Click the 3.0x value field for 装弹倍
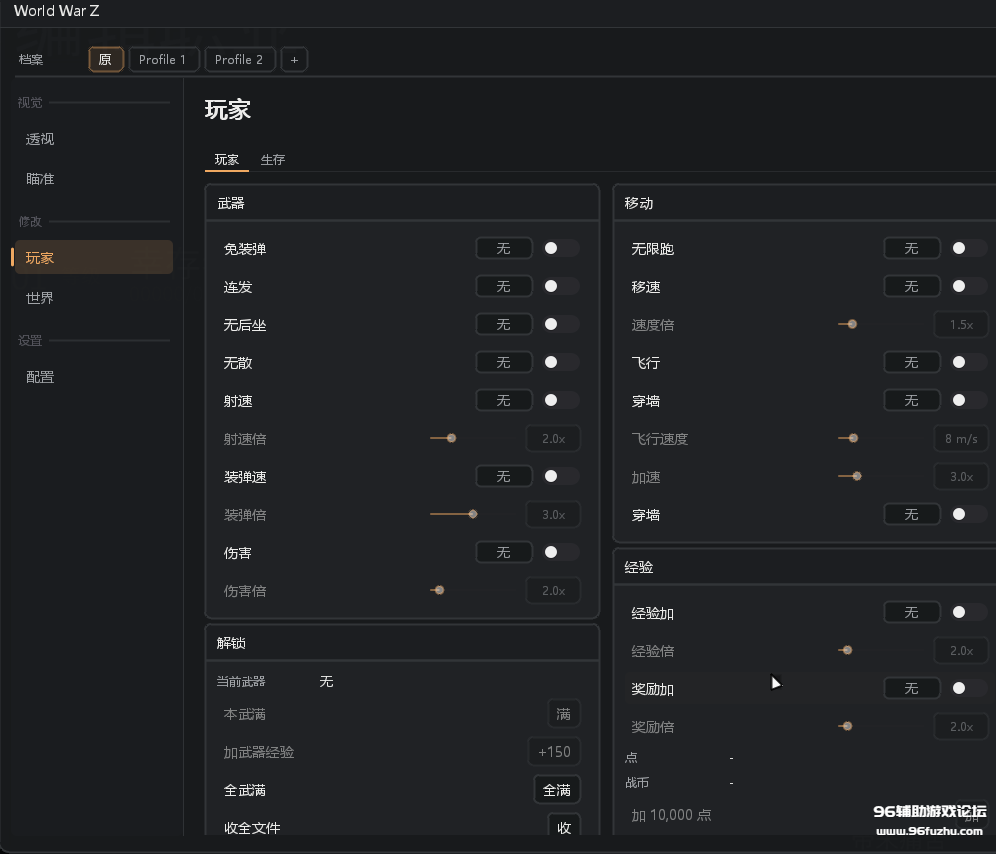The image size is (996, 854). [553, 515]
